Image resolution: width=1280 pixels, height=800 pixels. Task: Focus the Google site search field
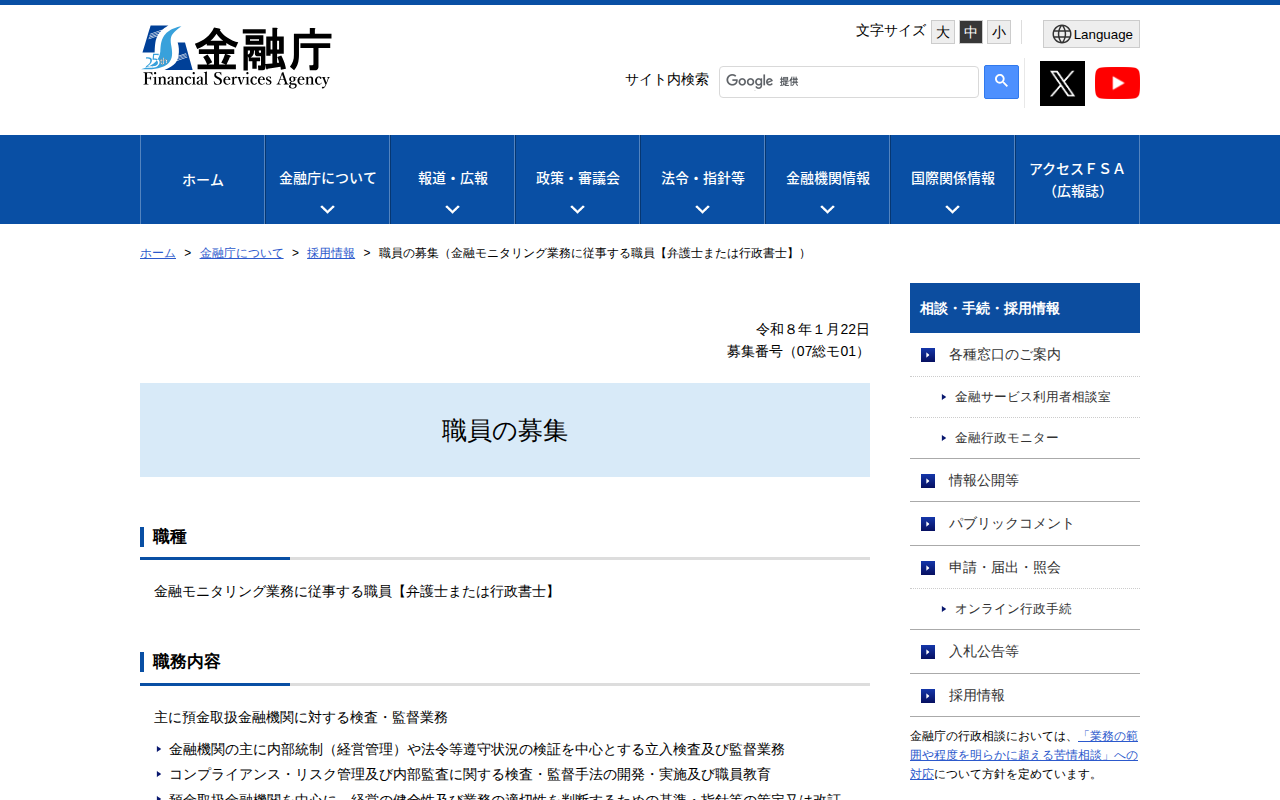(848, 82)
